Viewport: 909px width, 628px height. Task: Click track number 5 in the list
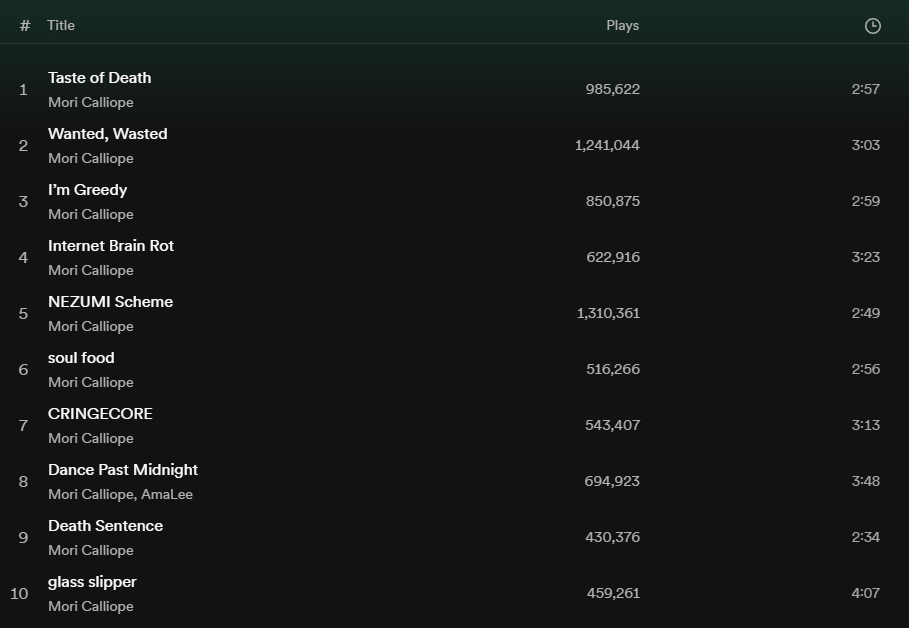click(23, 314)
